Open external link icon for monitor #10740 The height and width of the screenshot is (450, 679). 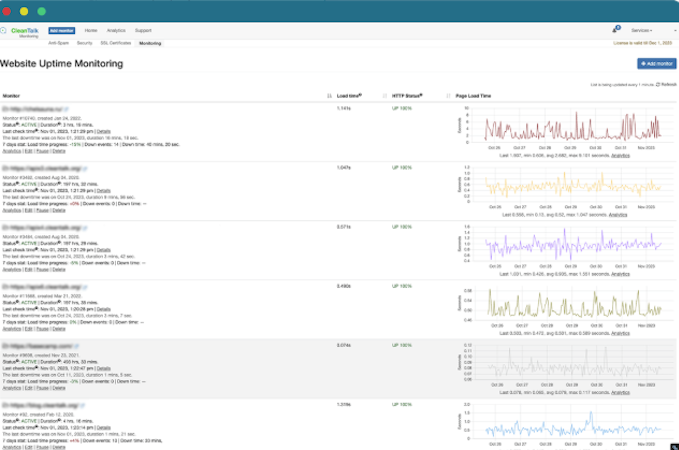[66, 109]
